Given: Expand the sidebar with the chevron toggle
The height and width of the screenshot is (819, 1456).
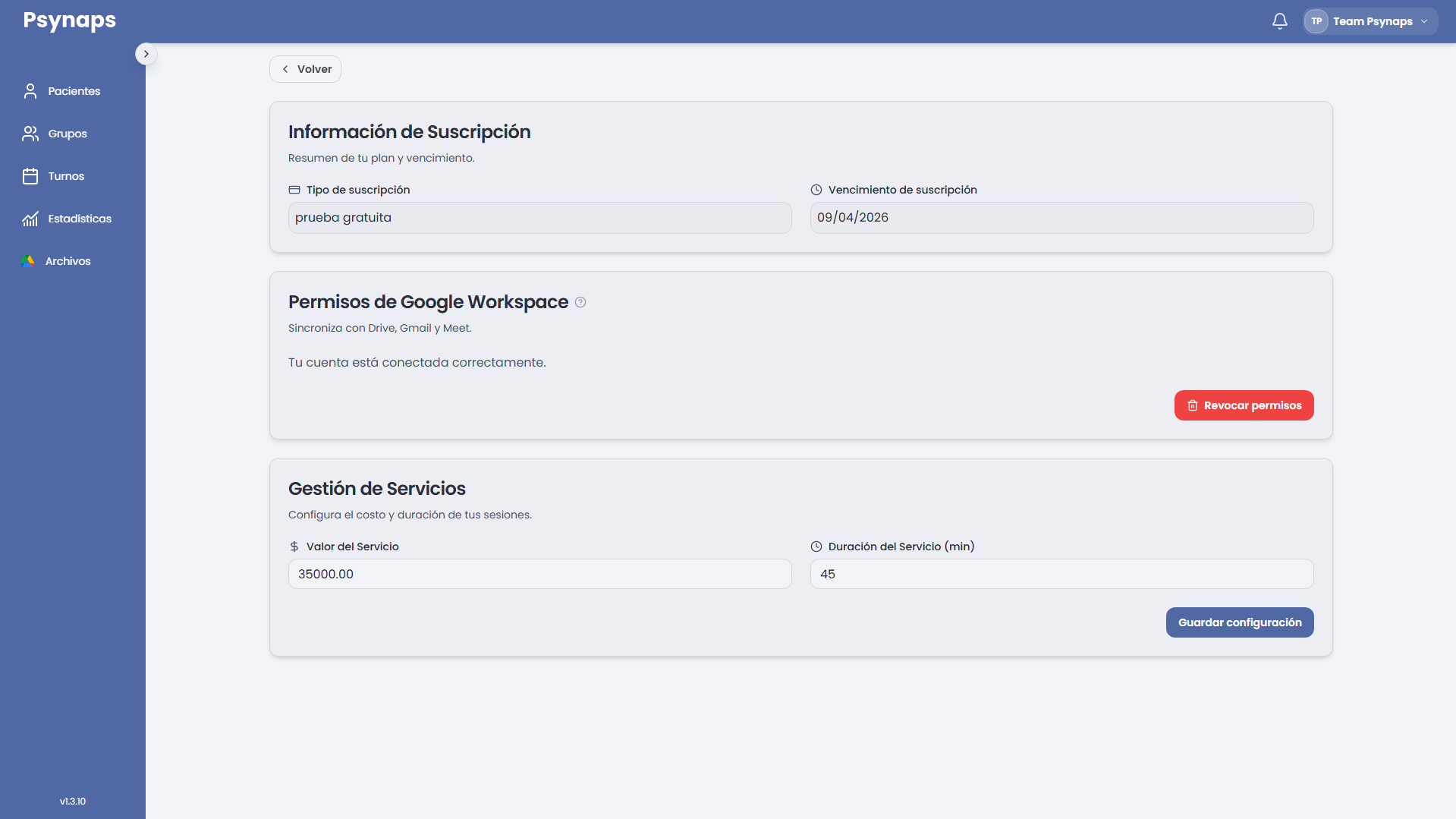Looking at the screenshot, I should [x=146, y=54].
